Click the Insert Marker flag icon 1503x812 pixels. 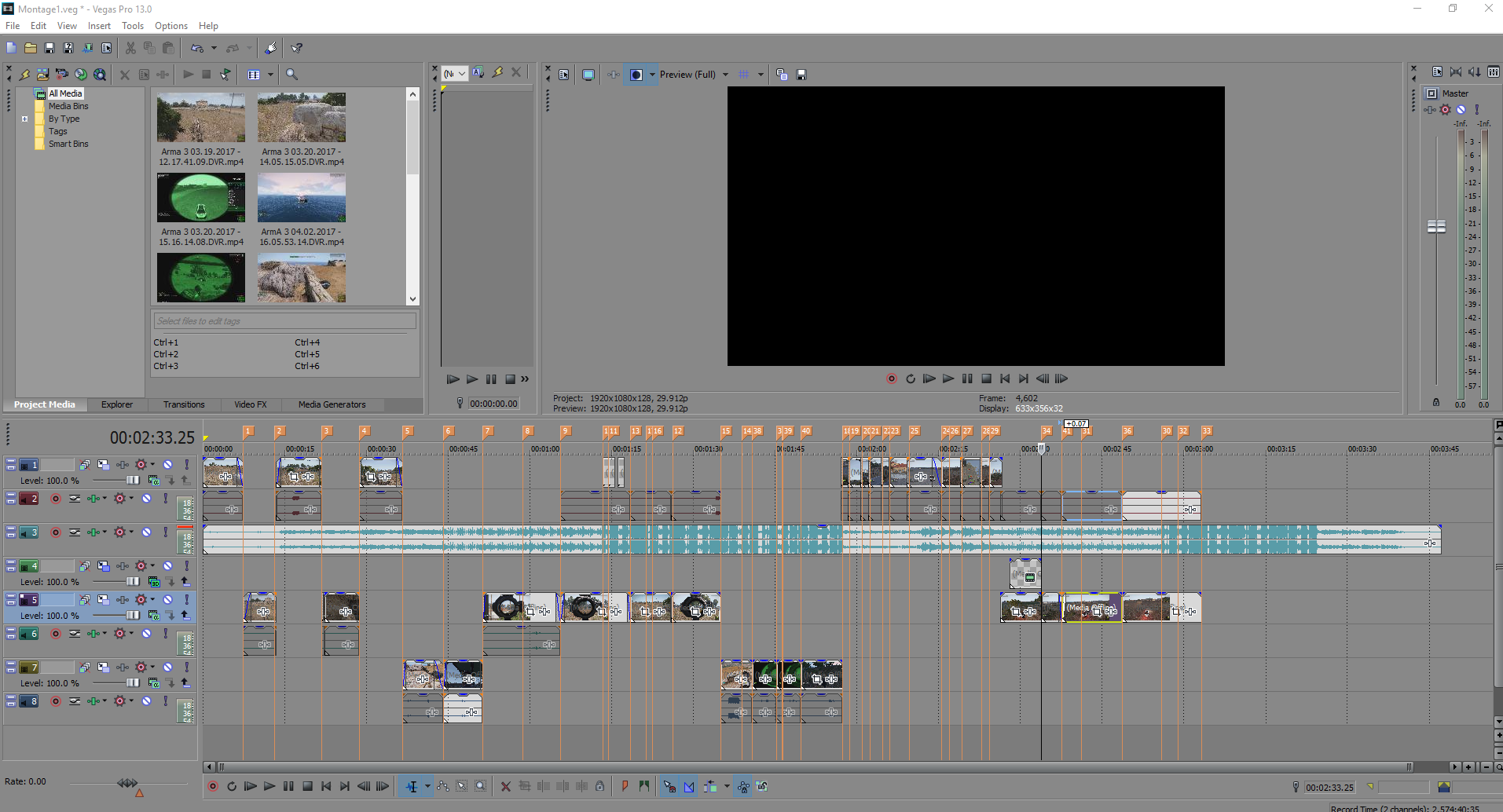(x=625, y=786)
